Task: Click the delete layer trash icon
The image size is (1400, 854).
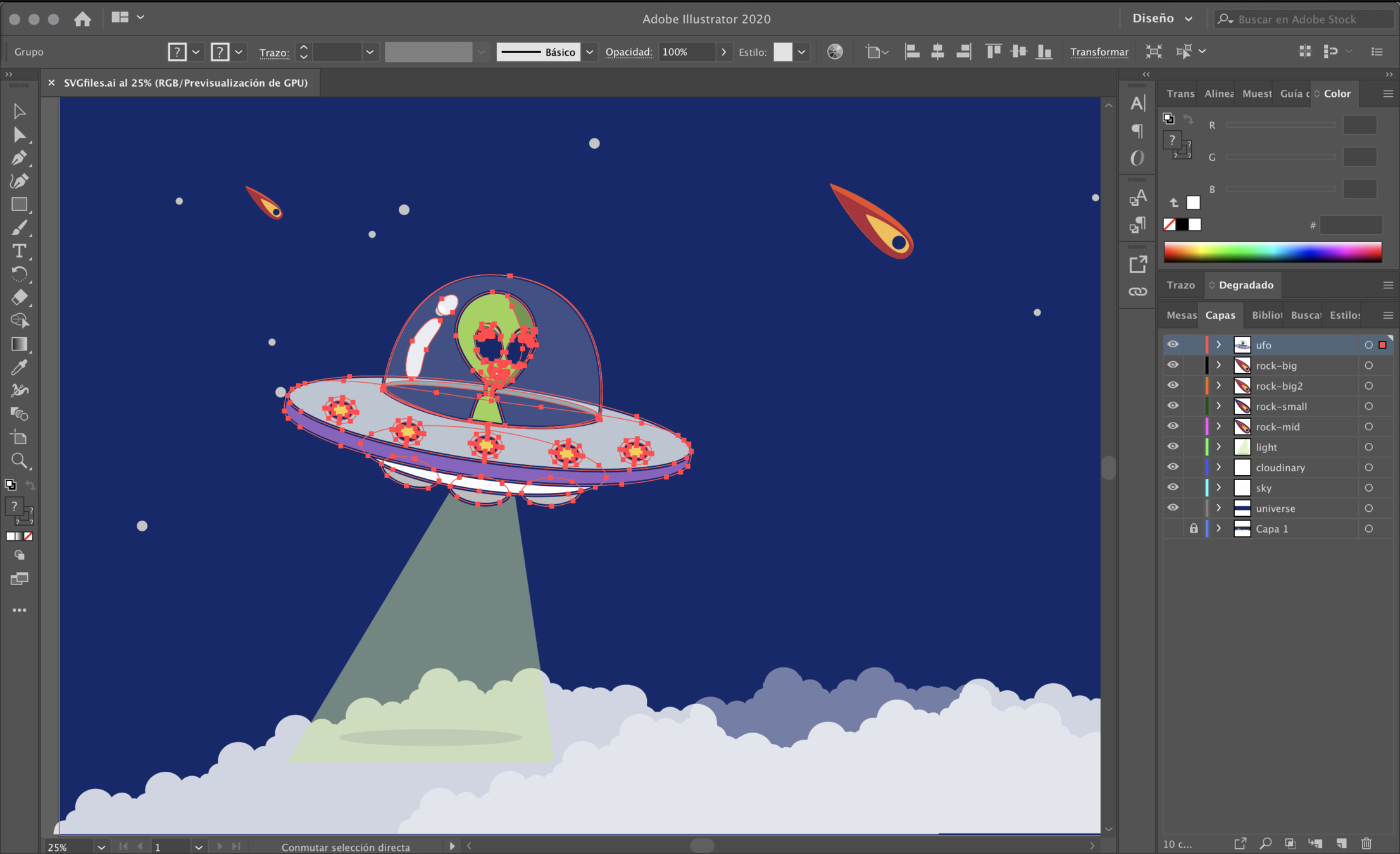Action: tap(1366, 843)
